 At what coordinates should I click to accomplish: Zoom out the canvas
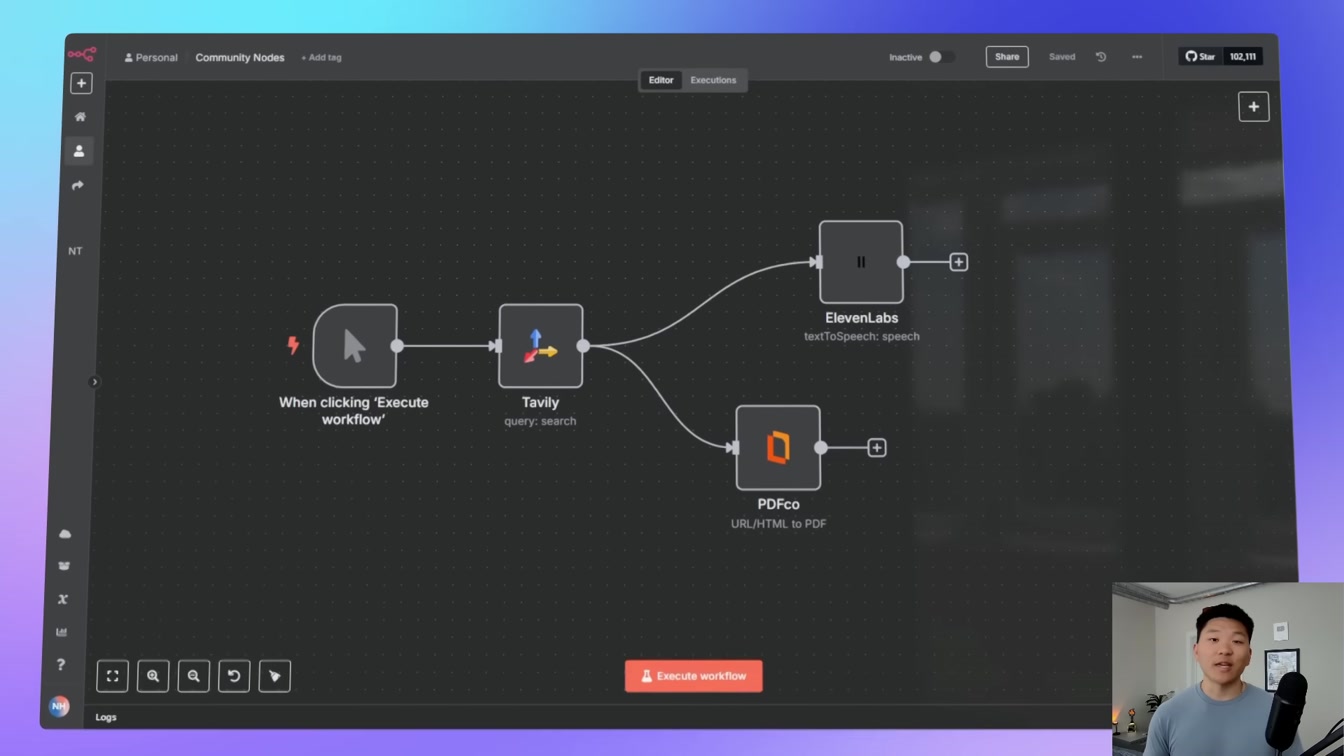pyautogui.click(x=194, y=676)
